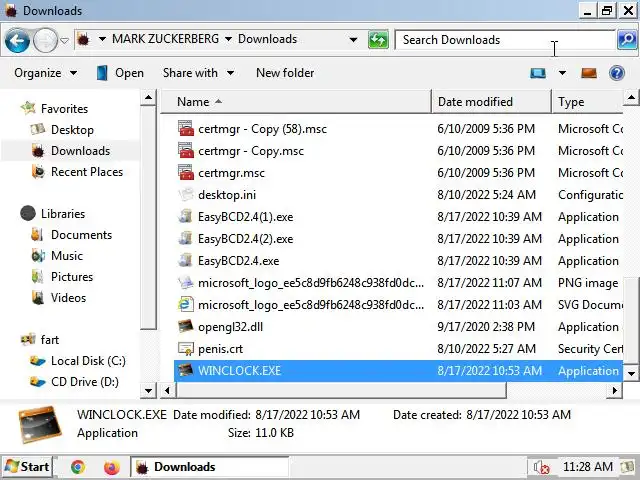The width and height of the screenshot is (640, 480).
Task: Click navigation pane scroll up arrow
Action: (149, 98)
